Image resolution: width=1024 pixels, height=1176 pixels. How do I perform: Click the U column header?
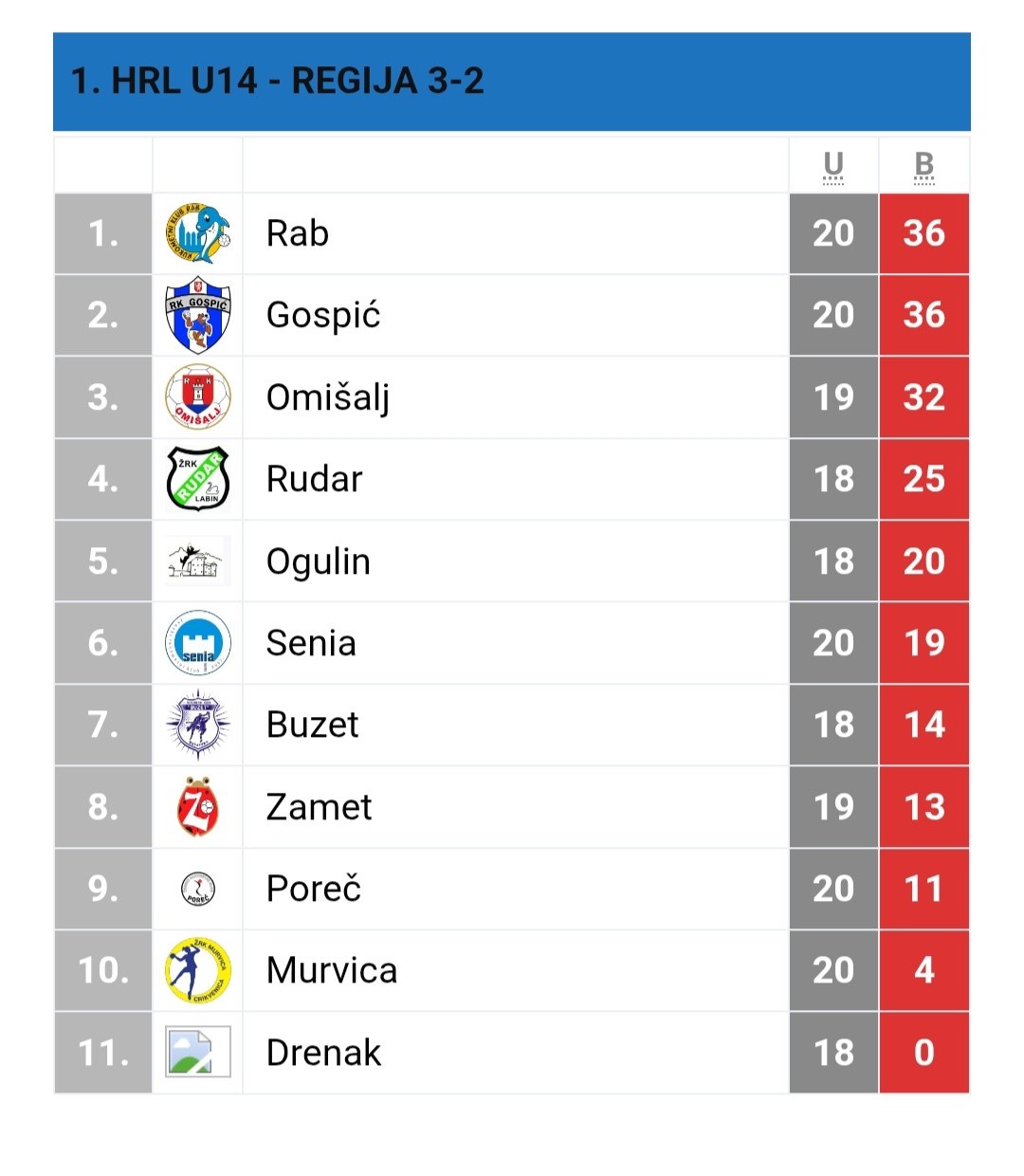click(x=833, y=165)
